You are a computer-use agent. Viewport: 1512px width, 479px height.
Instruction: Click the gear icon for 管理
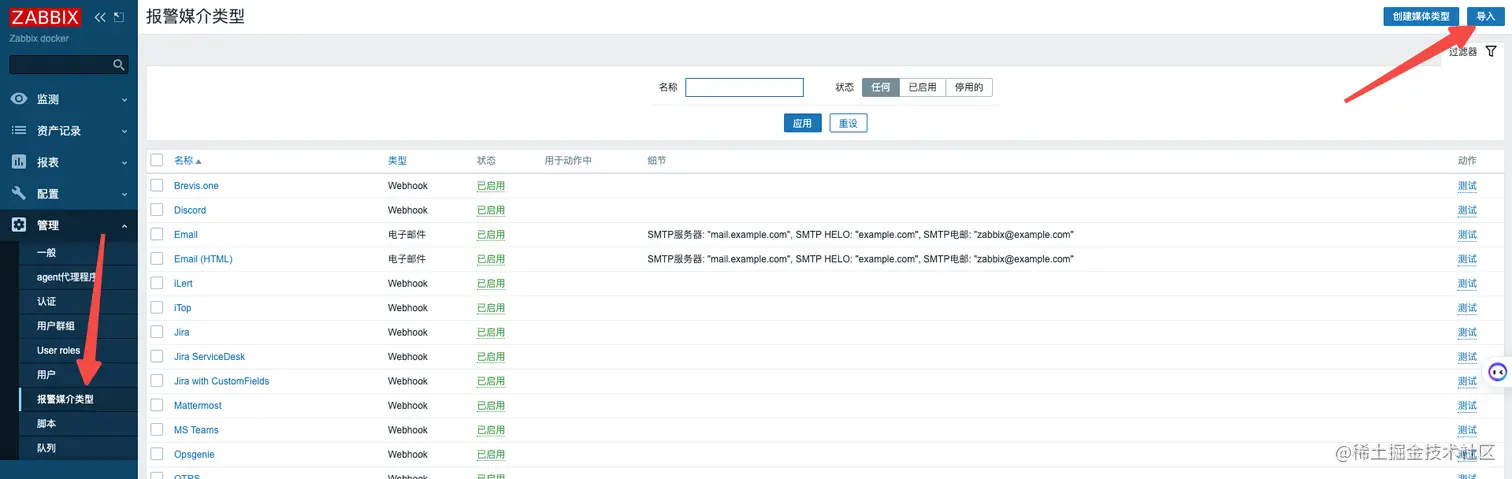pos(18,225)
